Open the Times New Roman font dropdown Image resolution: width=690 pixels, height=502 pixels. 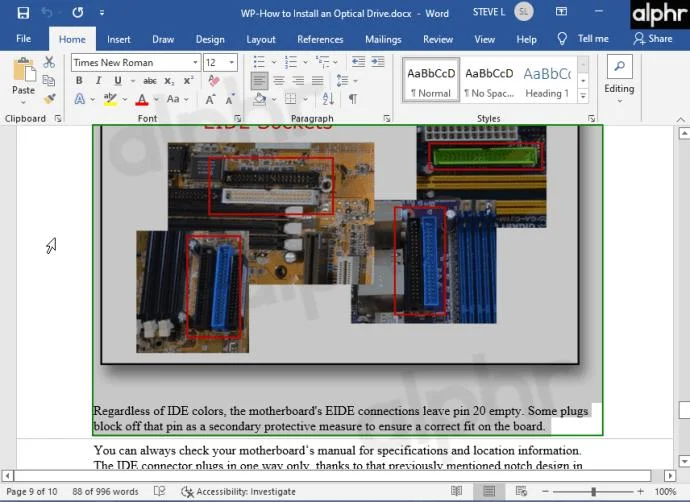(195, 62)
